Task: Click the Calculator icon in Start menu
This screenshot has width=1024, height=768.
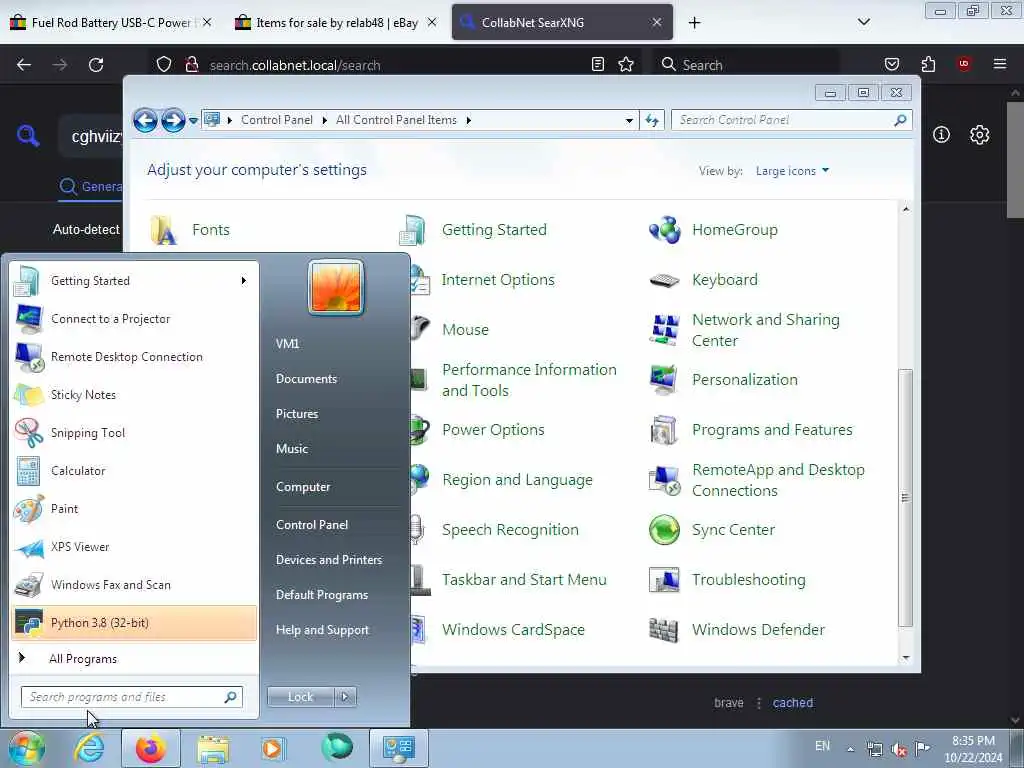Action: 29,471
